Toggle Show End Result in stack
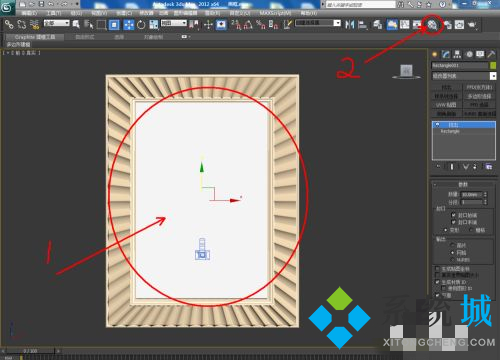This screenshot has width=500, height=360. pos(452,166)
